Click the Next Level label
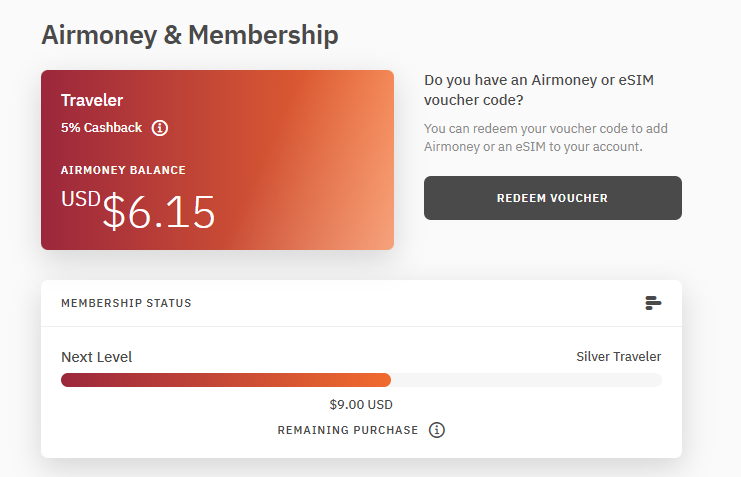 [x=96, y=357]
